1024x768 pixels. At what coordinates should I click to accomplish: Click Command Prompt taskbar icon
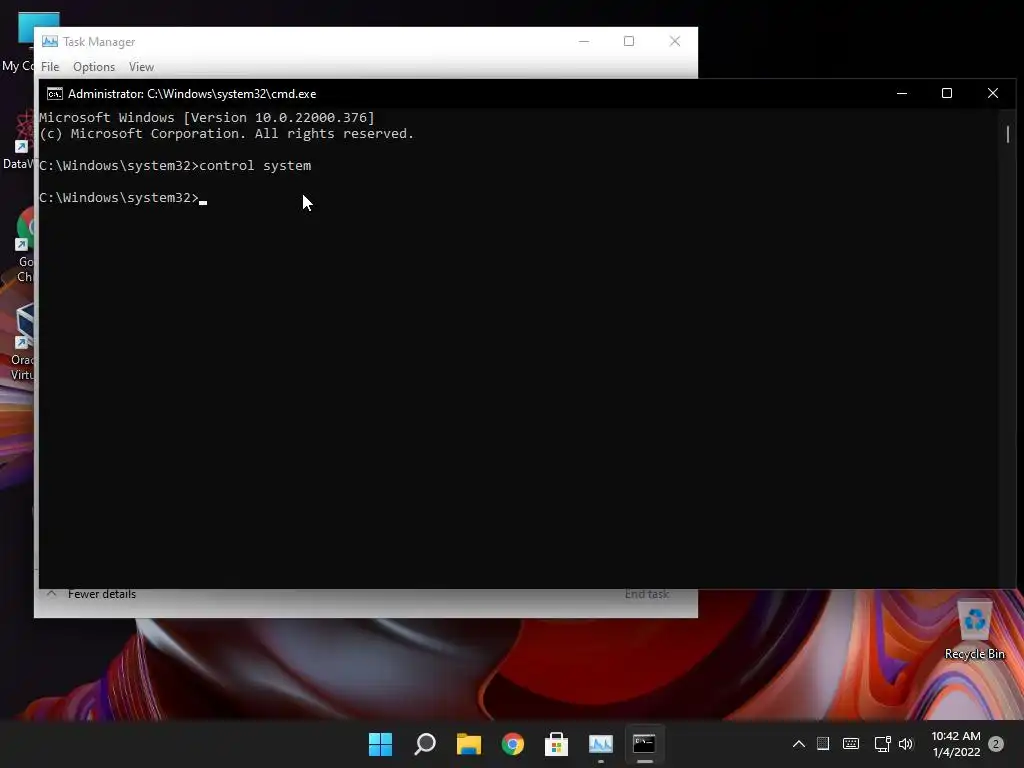tap(645, 744)
